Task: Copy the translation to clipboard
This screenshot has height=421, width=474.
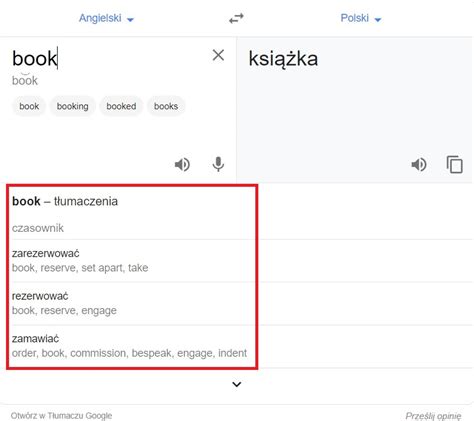Action: (454, 164)
